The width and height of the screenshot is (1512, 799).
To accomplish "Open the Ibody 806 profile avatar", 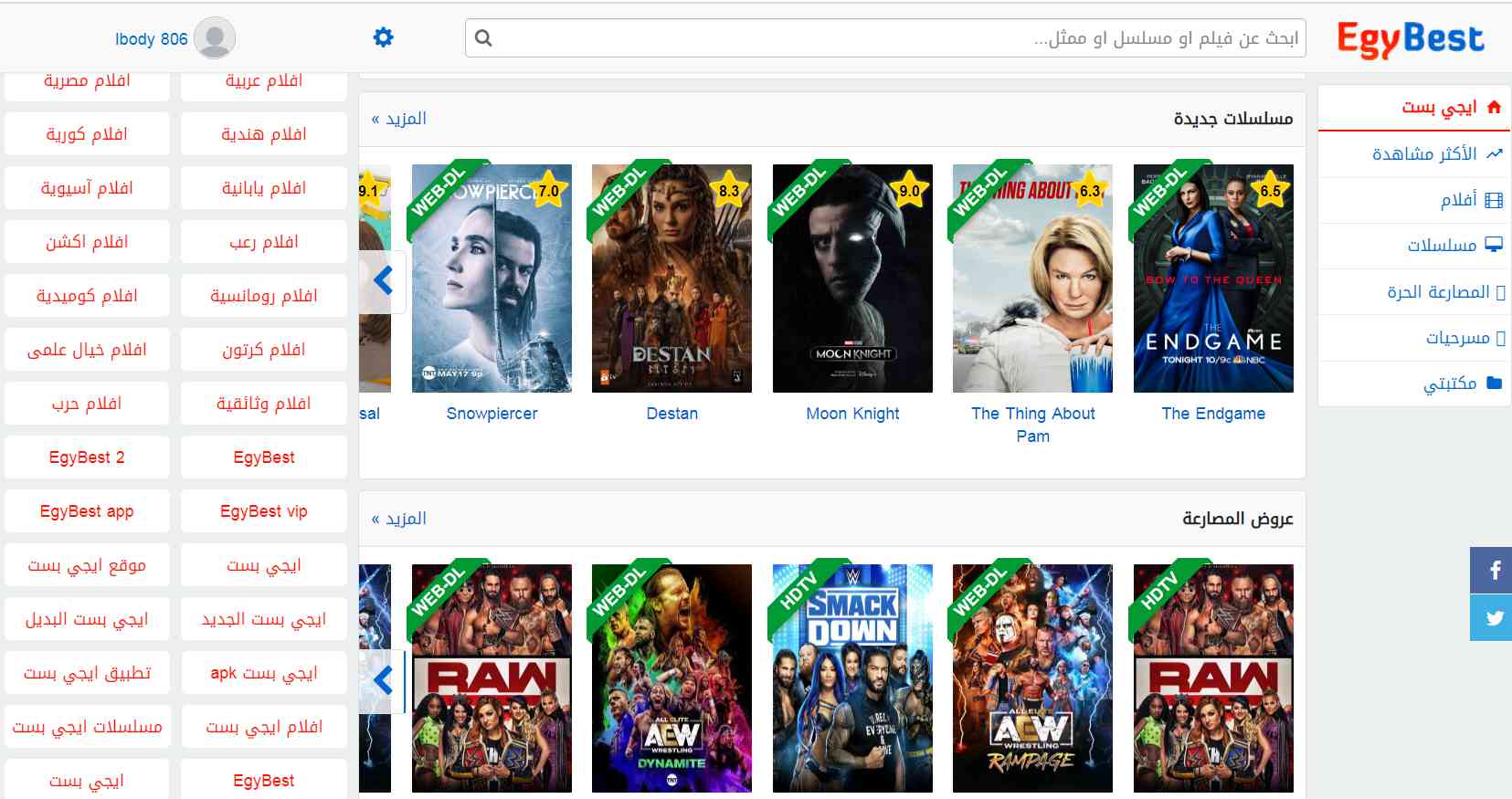I will click(215, 38).
